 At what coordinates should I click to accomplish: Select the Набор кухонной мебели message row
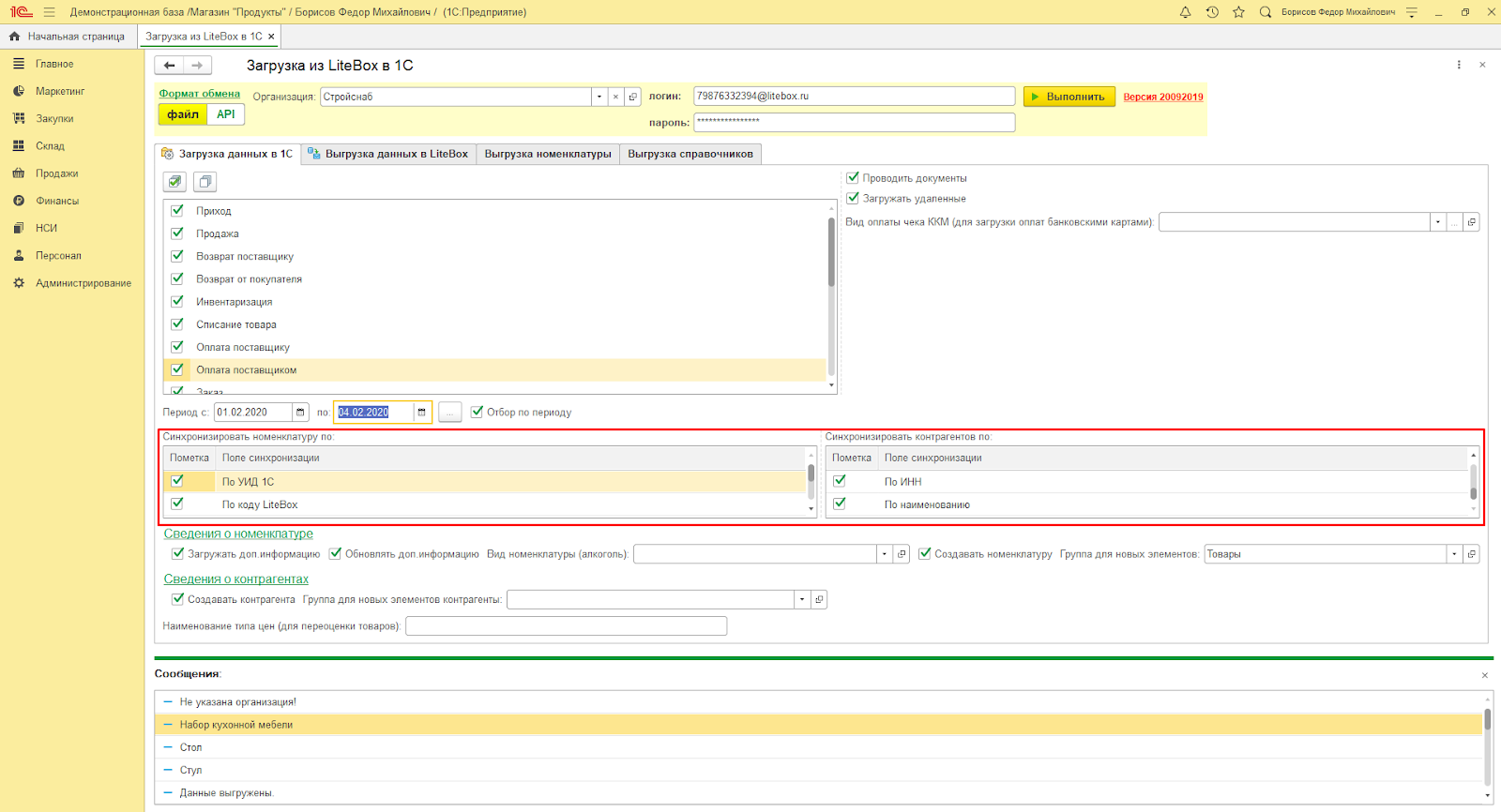point(818,725)
